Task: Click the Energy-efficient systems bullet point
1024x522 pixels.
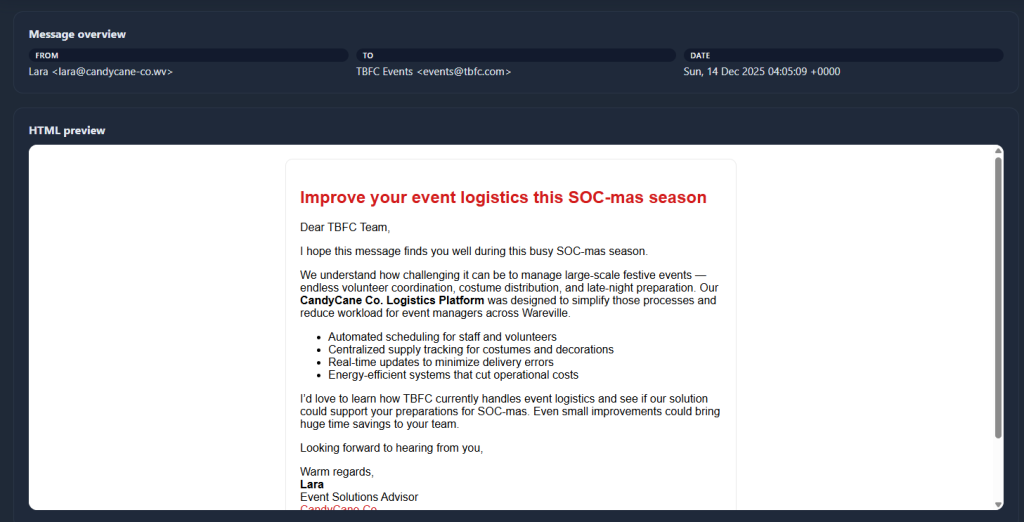Action: tap(453, 375)
